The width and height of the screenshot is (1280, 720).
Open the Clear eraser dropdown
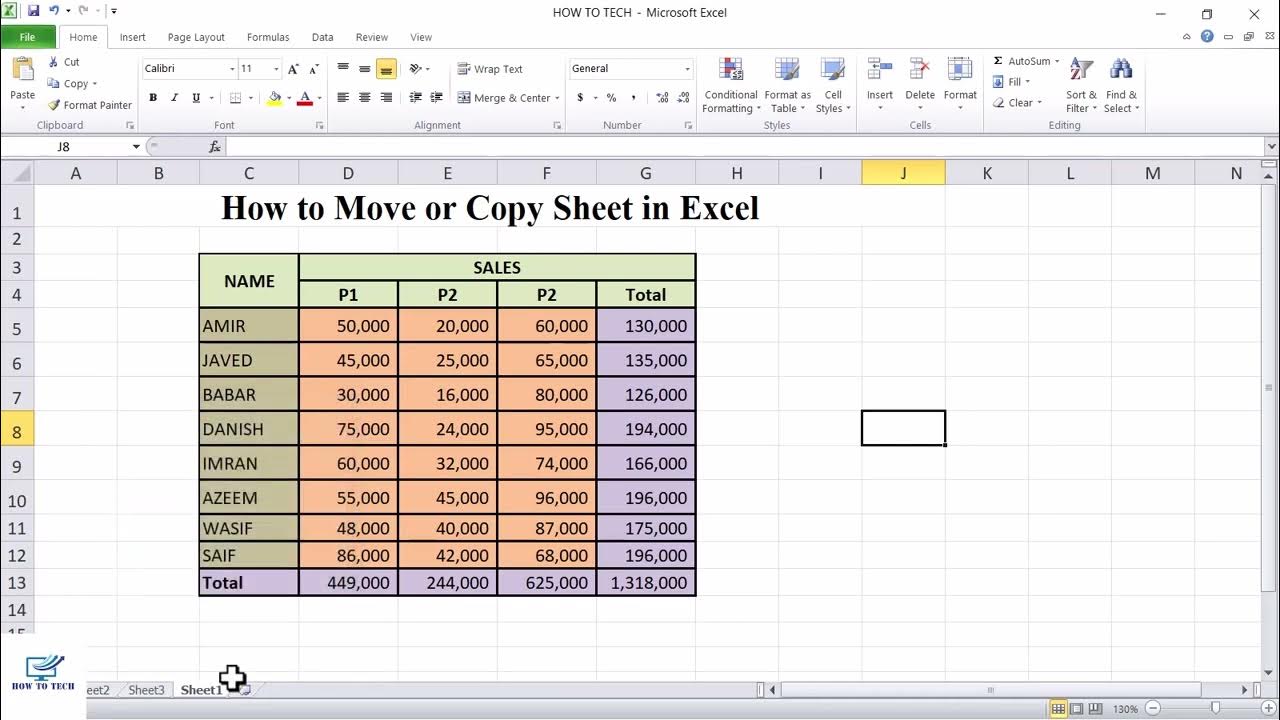point(1018,103)
